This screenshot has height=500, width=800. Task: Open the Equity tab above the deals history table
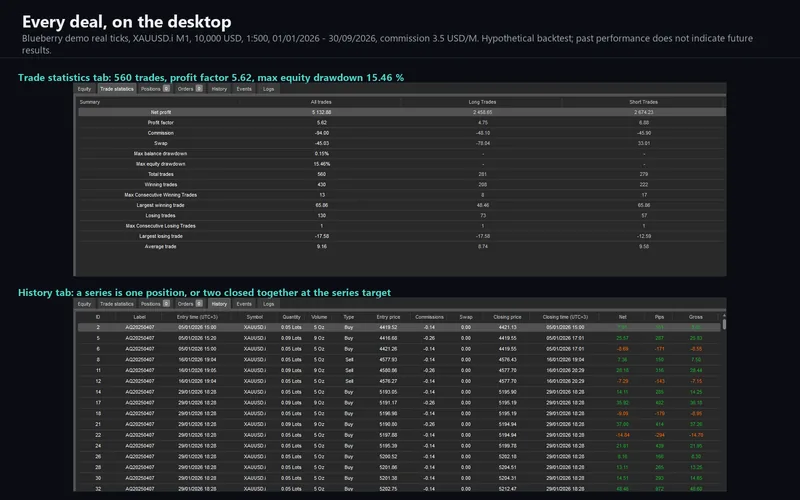[x=84, y=304]
